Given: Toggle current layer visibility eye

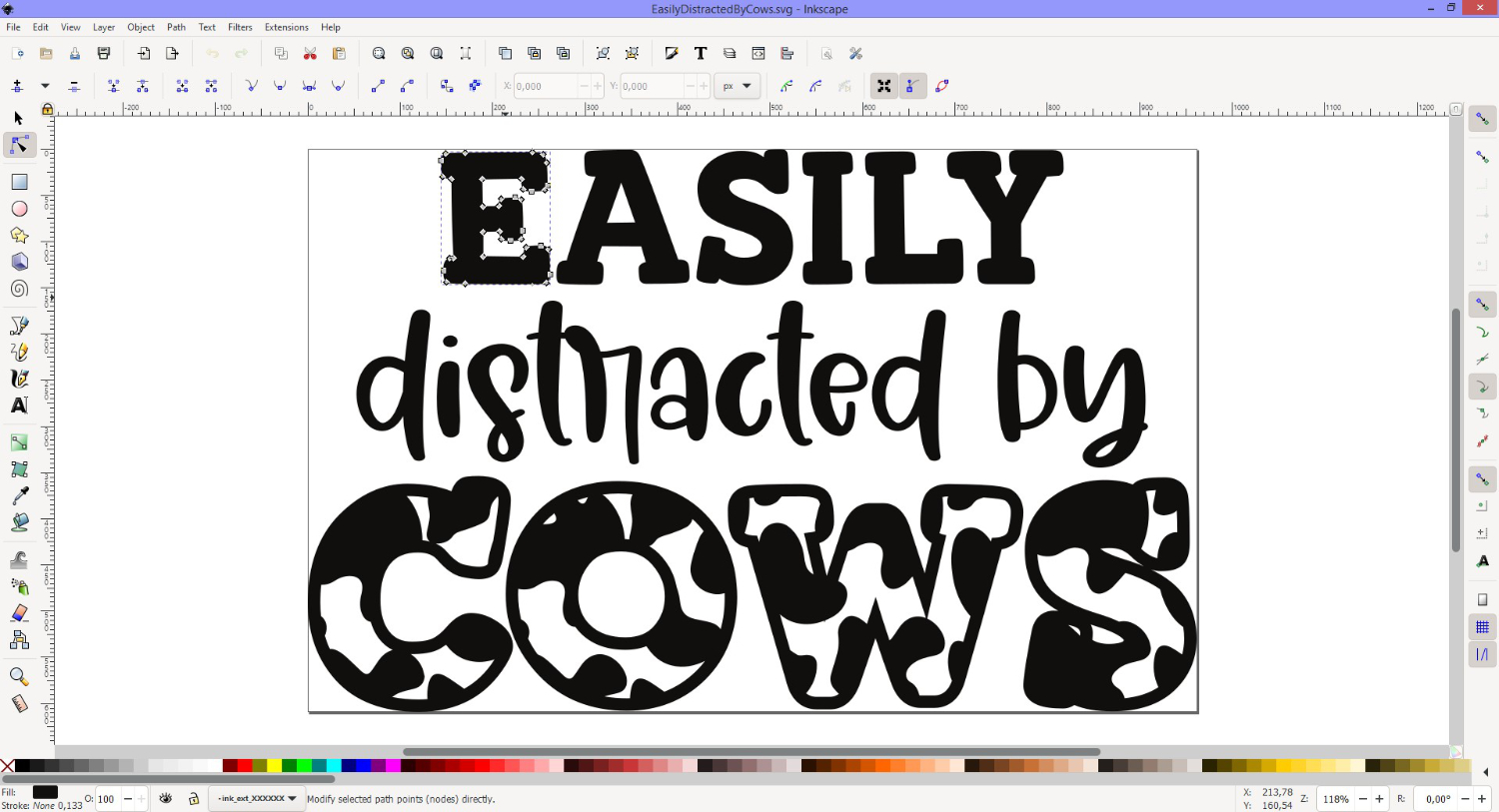Looking at the screenshot, I should (166, 799).
